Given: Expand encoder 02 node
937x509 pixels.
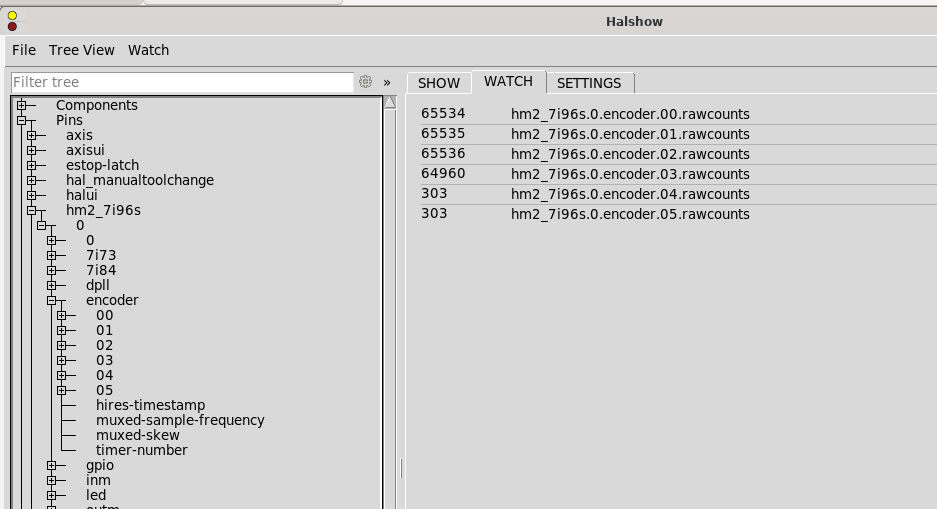Looking at the screenshot, I should point(62,345).
